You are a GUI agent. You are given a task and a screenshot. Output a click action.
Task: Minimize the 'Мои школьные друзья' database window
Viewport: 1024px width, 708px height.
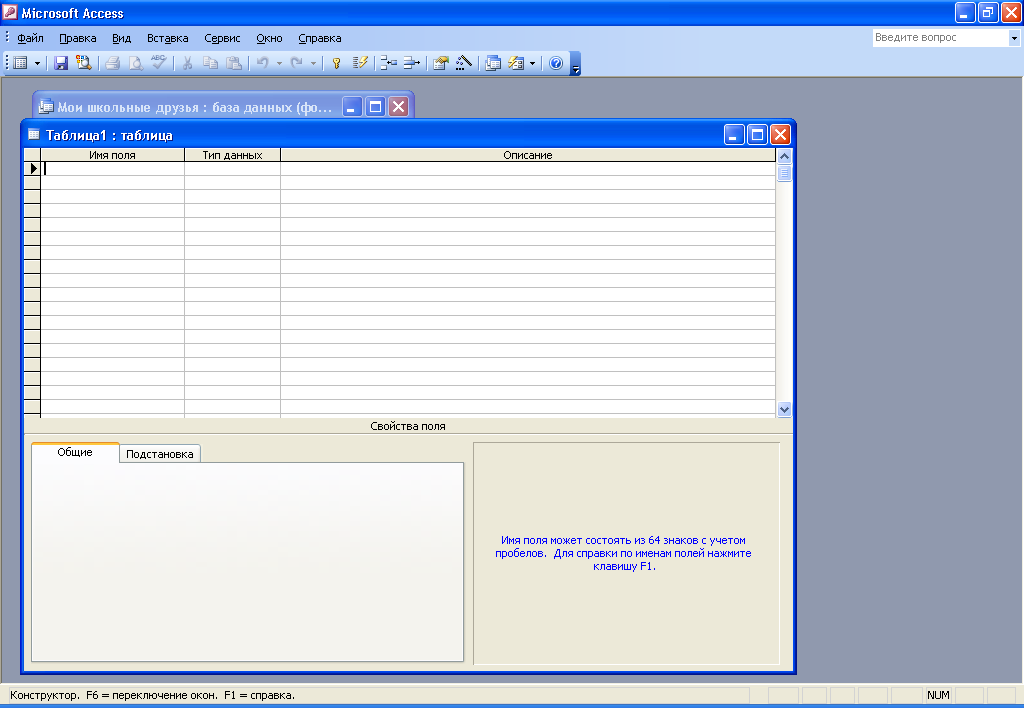click(351, 106)
